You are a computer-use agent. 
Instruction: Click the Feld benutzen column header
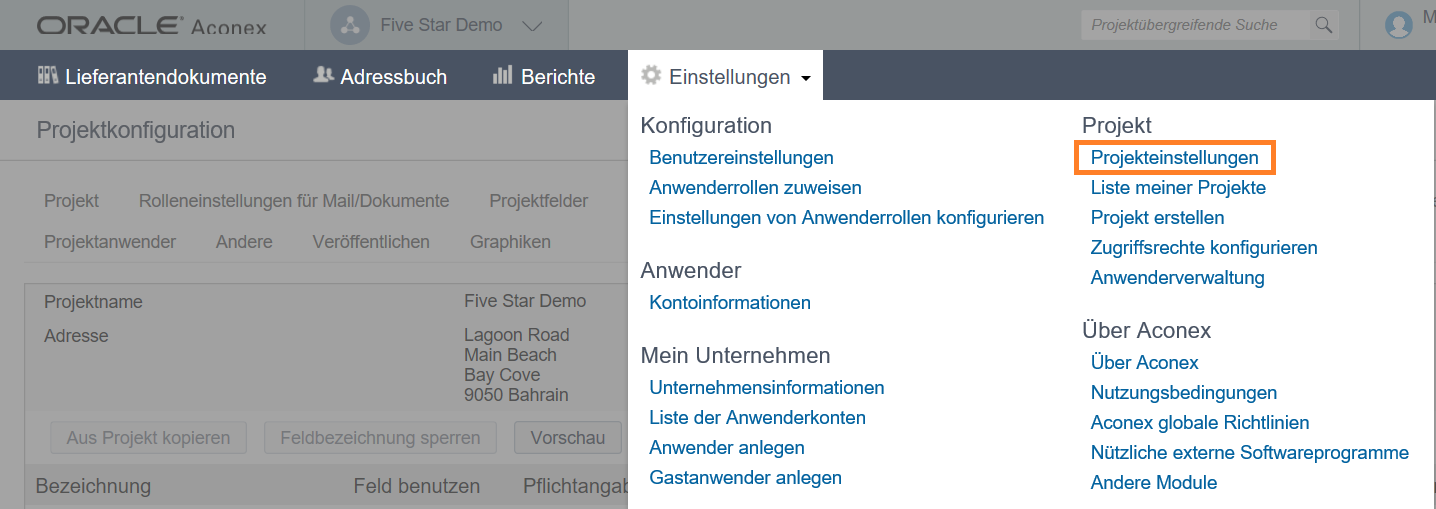coord(416,486)
